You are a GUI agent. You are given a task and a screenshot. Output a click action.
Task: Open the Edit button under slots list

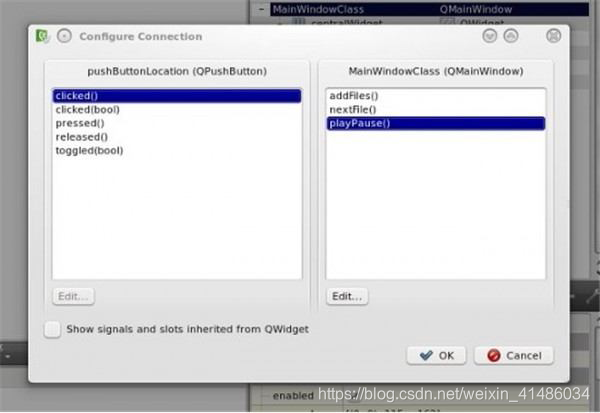click(x=347, y=296)
